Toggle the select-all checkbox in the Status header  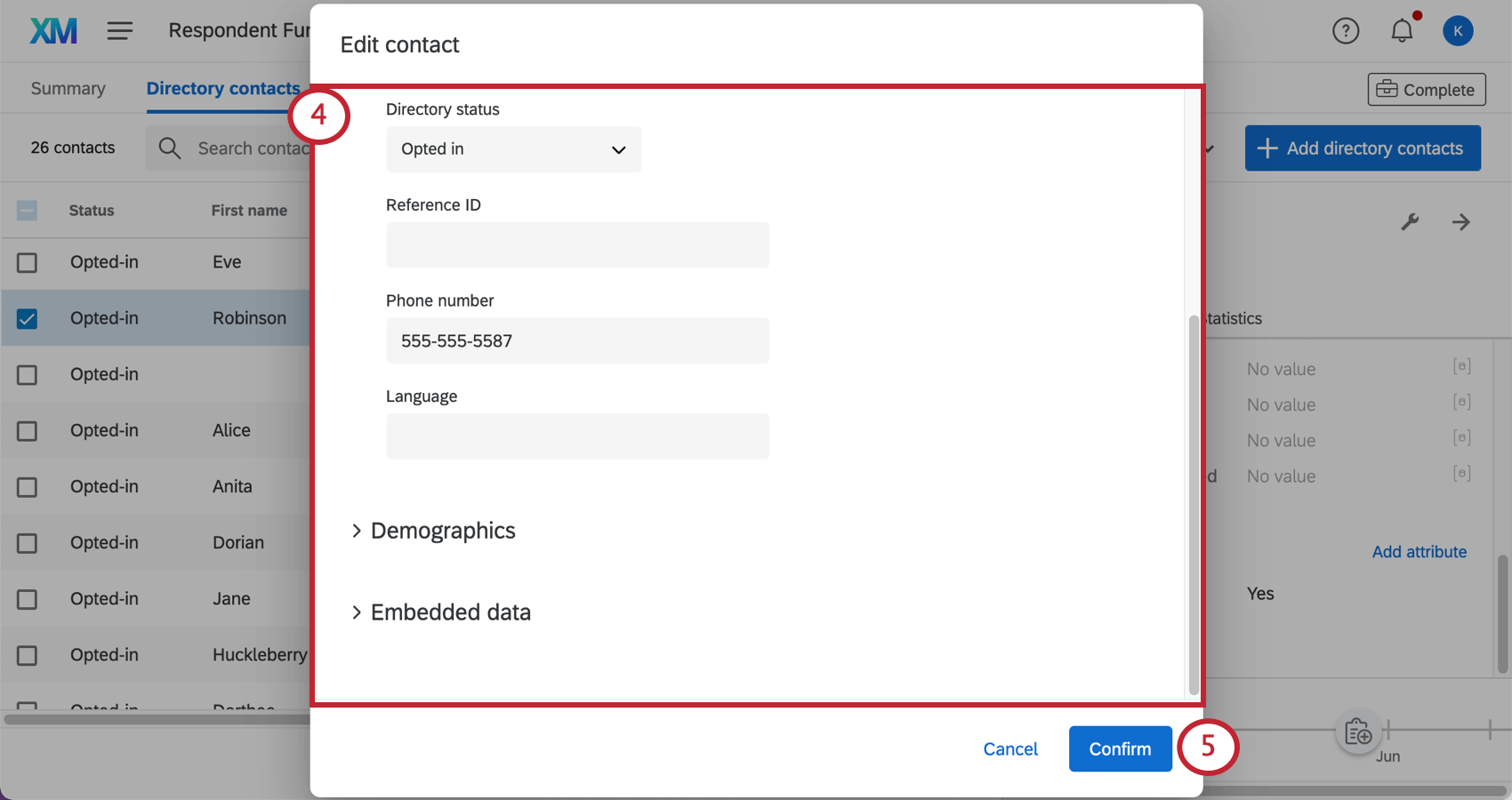(x=27, y=211)
